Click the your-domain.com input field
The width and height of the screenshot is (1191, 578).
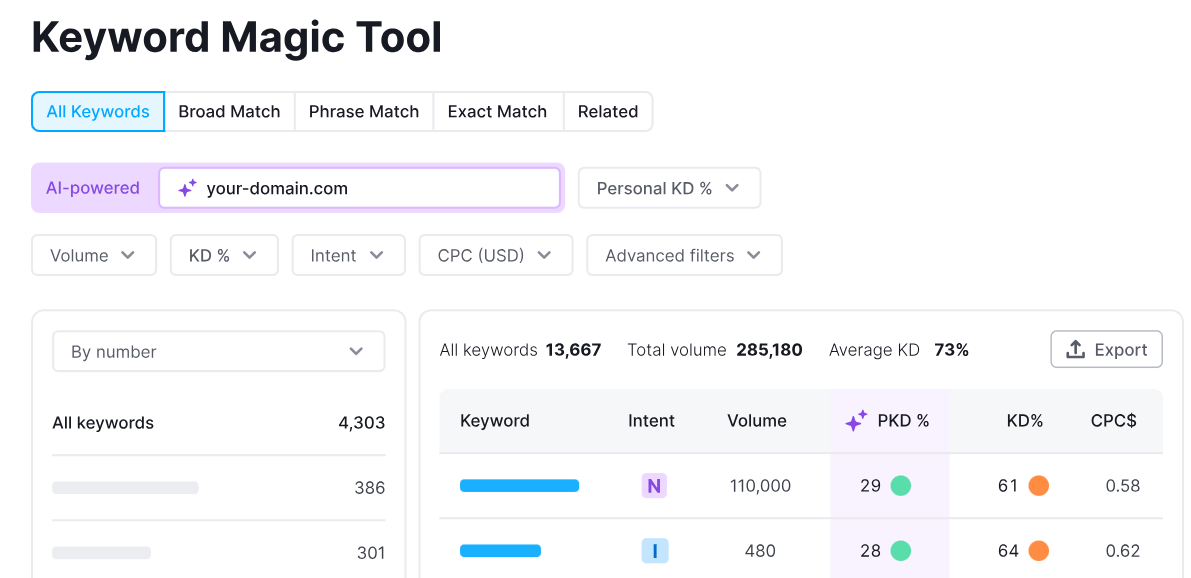[x=359, y=188]
